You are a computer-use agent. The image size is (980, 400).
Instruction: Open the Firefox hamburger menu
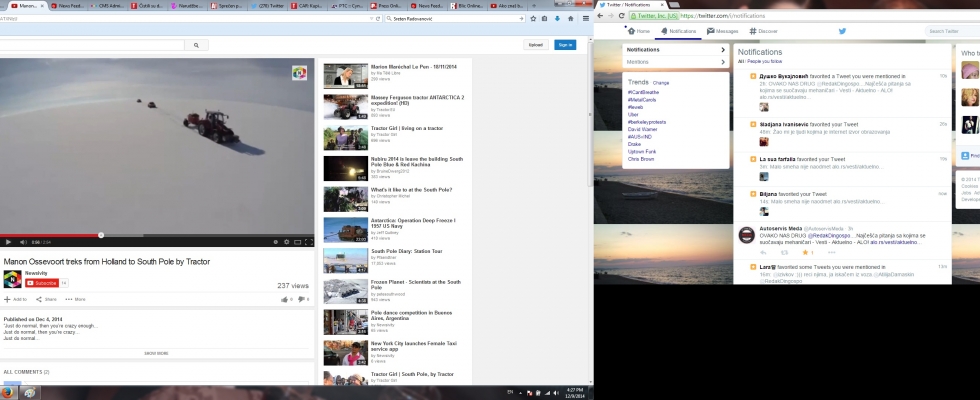[x=584, y=19]
